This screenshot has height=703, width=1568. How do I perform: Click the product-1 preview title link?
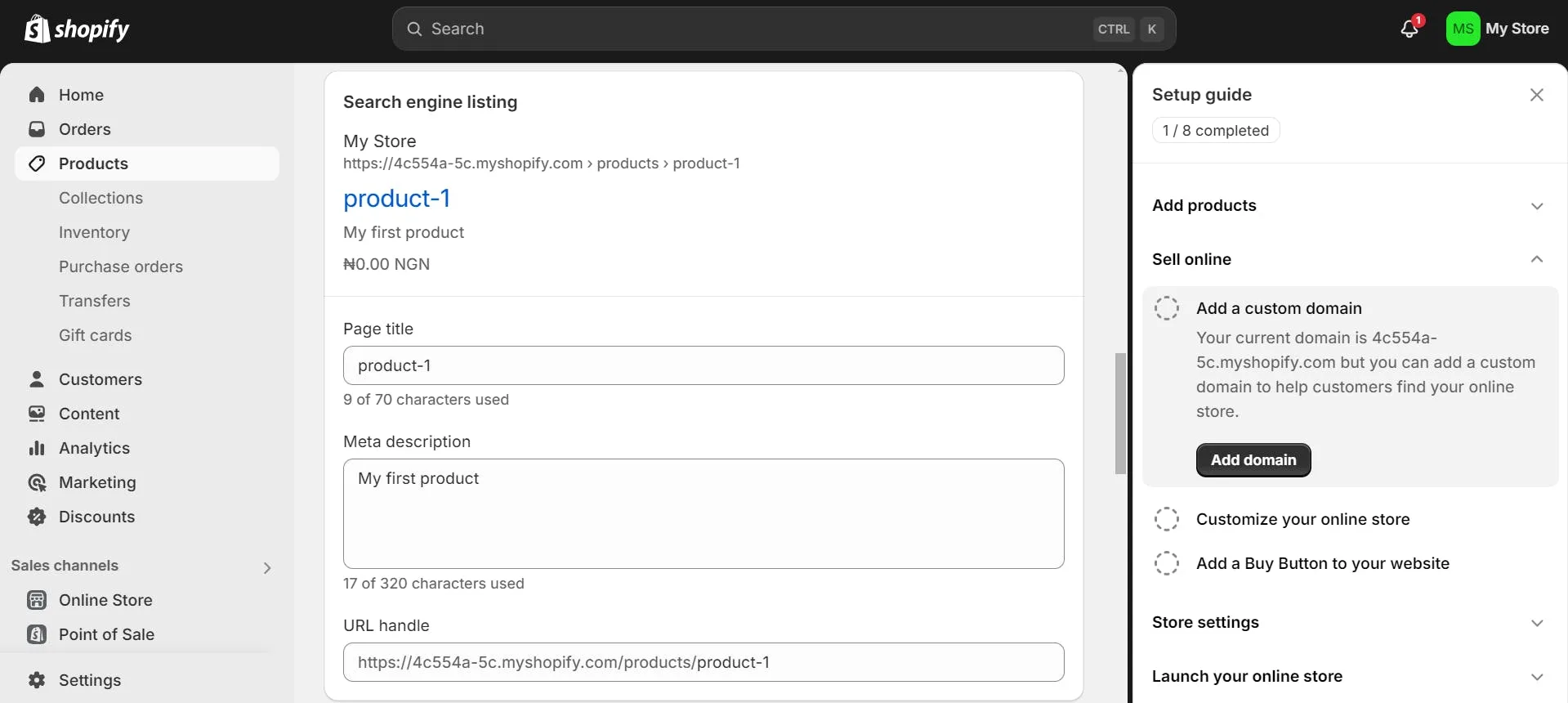[396, 199]
